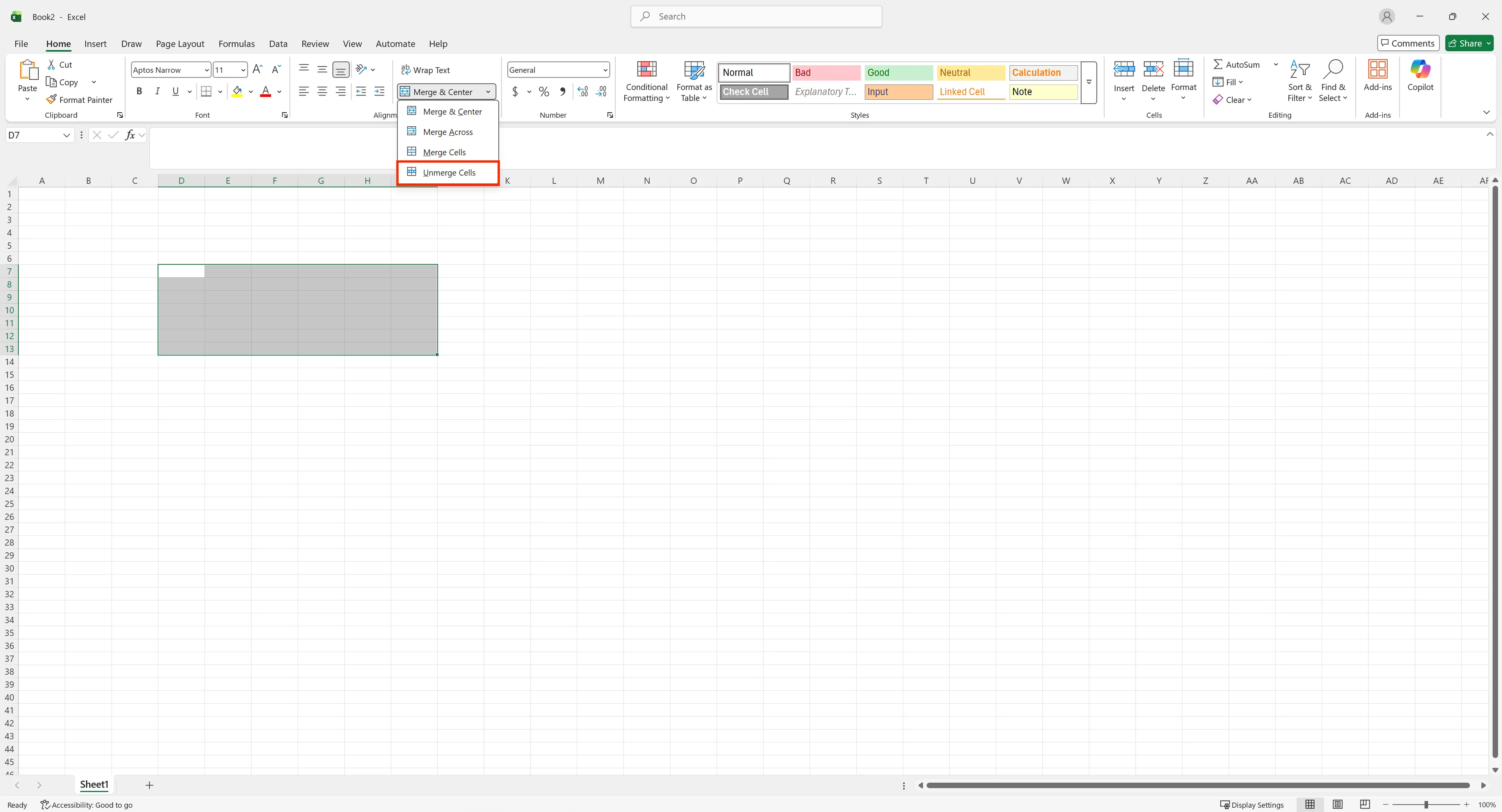This screenshot has height=812, width=1502.
Task: Expand the Styles gallery
Action: tap(1088, 82)
